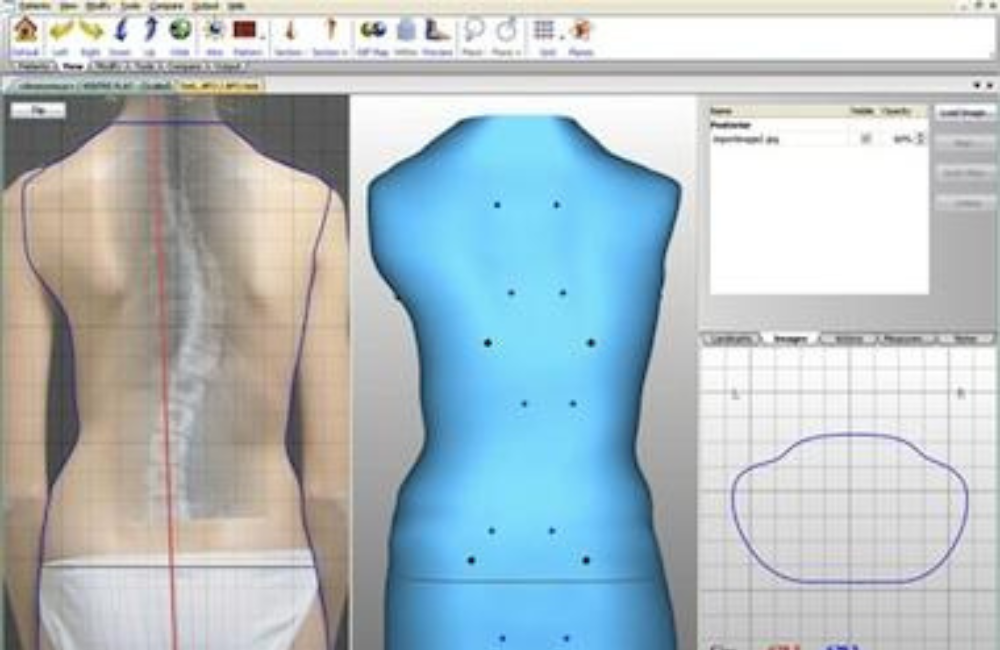Switch to the Landmarks tab
Viewport: 1000px width, 650px height.
[731, 340]
